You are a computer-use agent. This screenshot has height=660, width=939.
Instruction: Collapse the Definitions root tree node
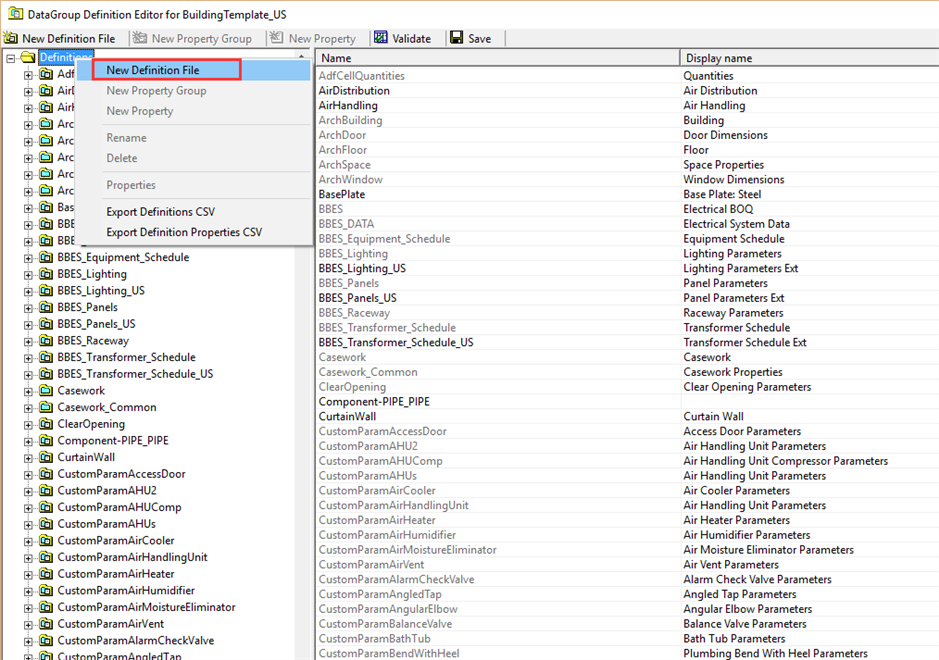(10, 59)
